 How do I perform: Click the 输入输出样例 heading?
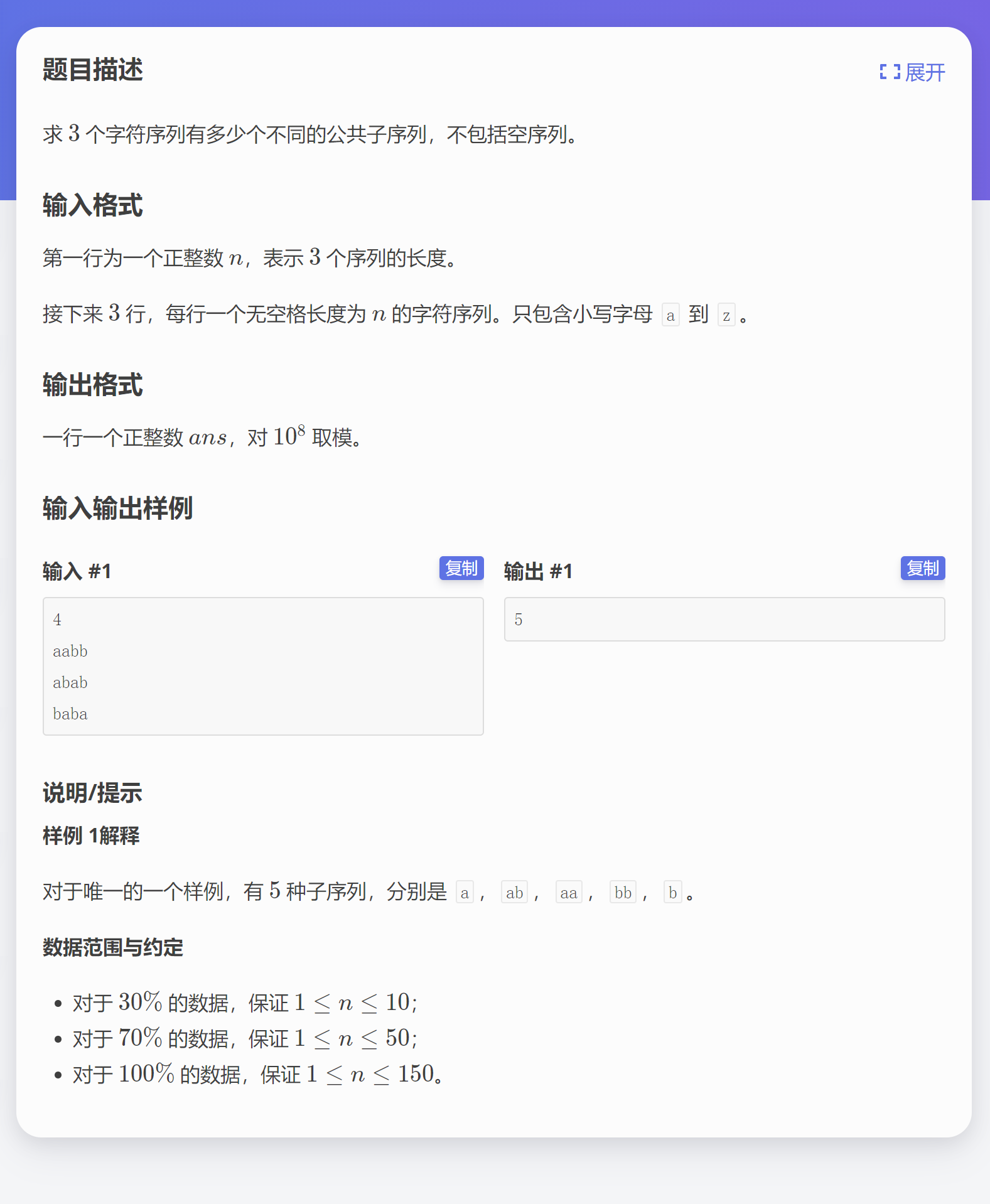click(x=118, y=508)
